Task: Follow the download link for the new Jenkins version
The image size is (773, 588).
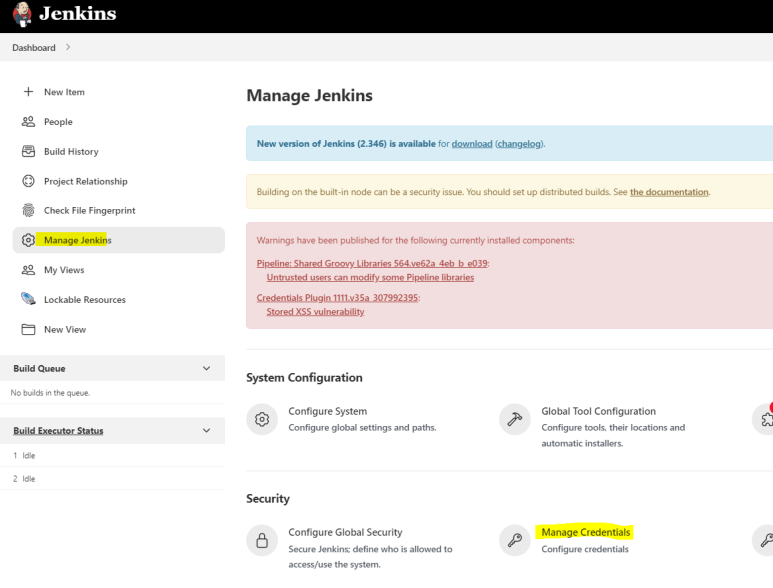Action: pos(472,143)
